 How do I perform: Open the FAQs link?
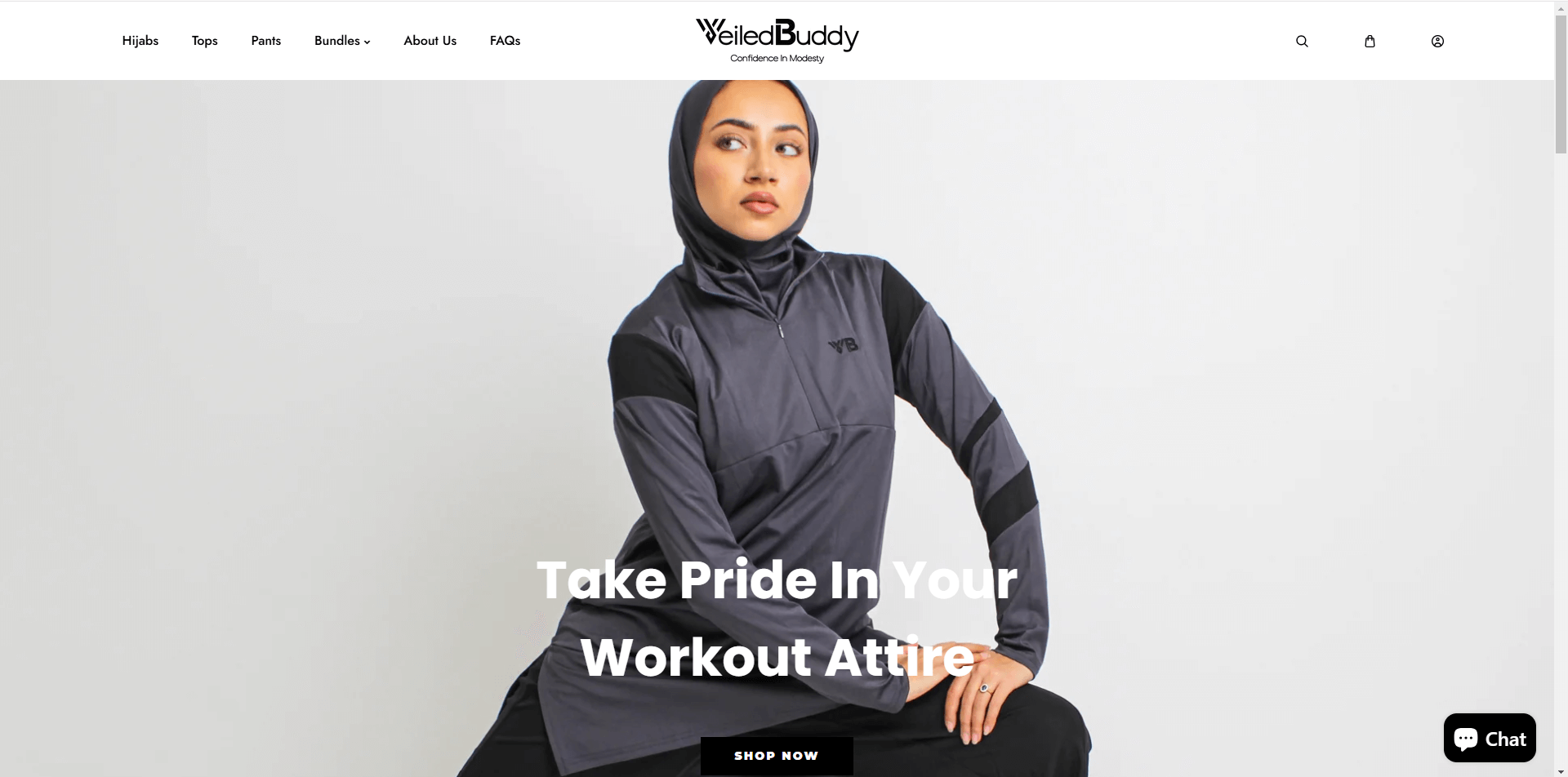tap(505, 41)
